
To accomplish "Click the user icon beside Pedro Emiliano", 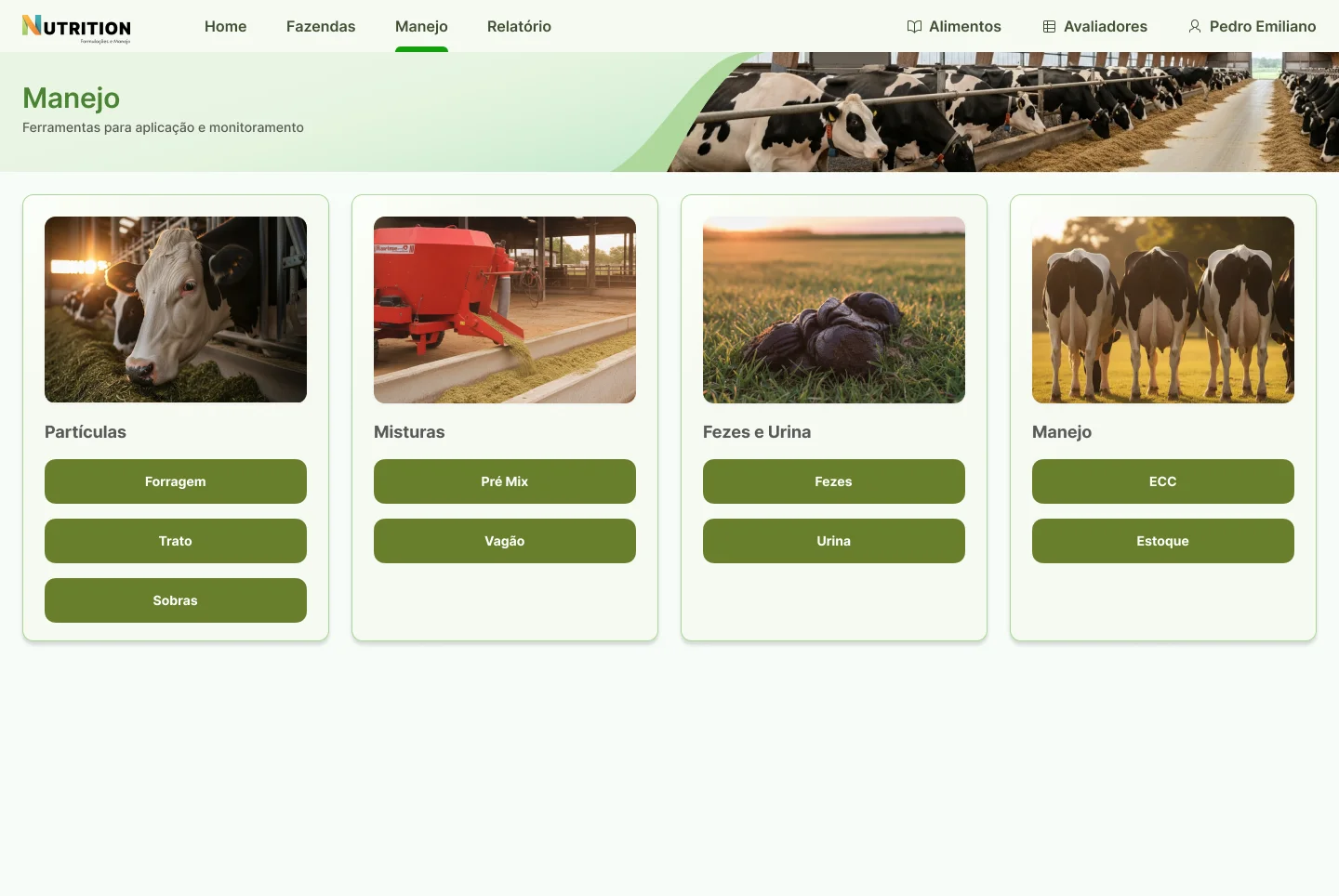I will point(1195,27).
